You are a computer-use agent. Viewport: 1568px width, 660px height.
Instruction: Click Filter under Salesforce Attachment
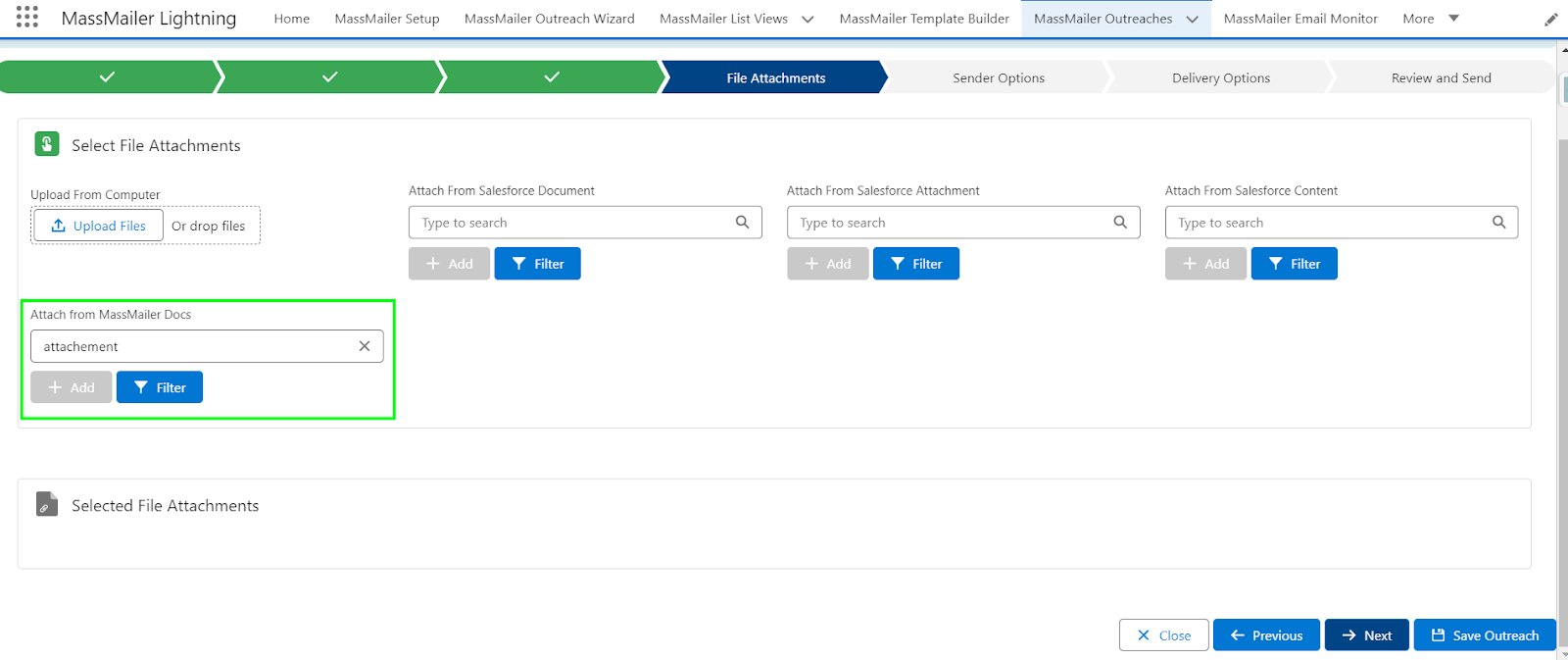(x=916, y=264)
